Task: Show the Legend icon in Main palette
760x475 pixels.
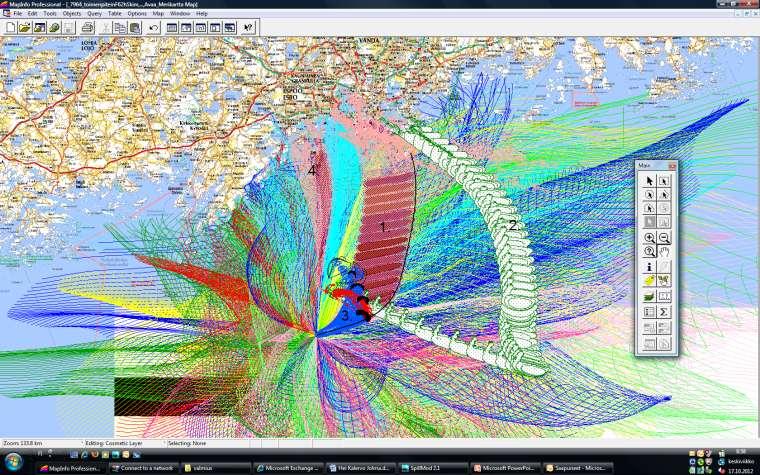Action: [x=649, y=312]
